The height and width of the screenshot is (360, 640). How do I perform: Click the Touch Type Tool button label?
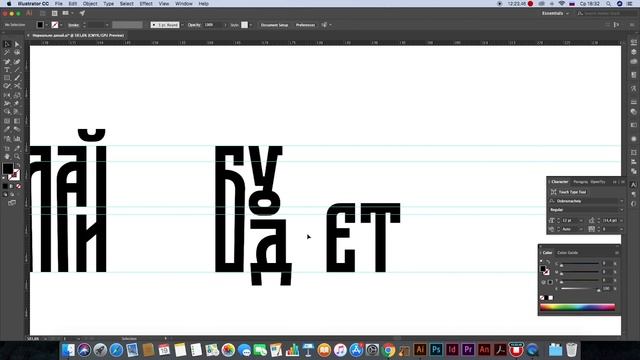pyautogui.click(x=572, y=192)
